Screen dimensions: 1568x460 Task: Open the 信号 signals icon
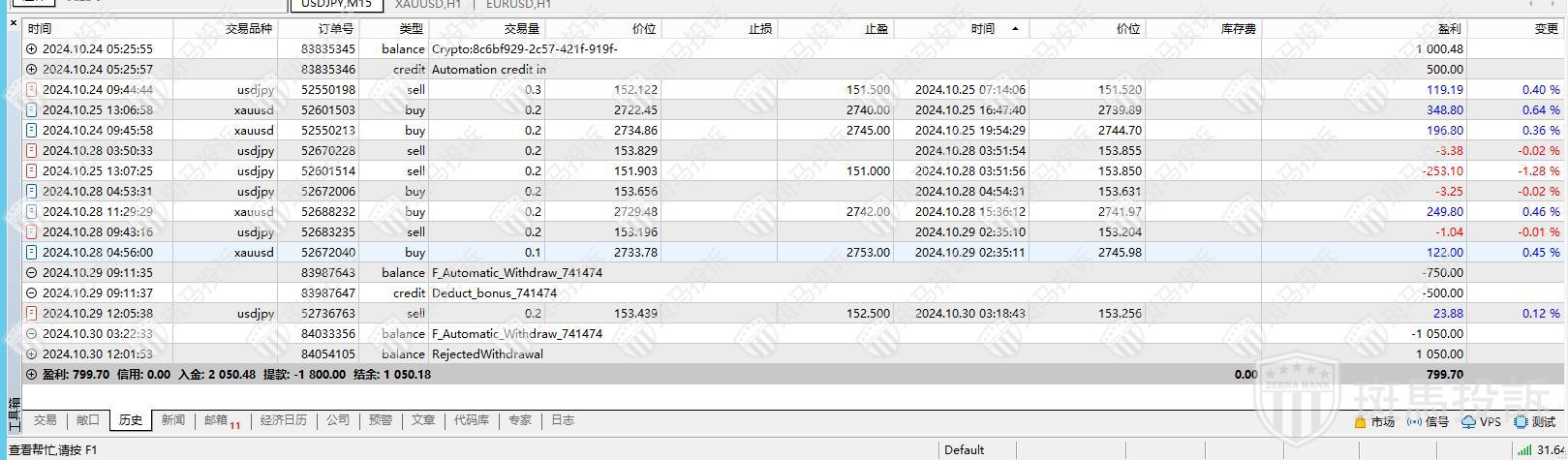[1414, 422]
